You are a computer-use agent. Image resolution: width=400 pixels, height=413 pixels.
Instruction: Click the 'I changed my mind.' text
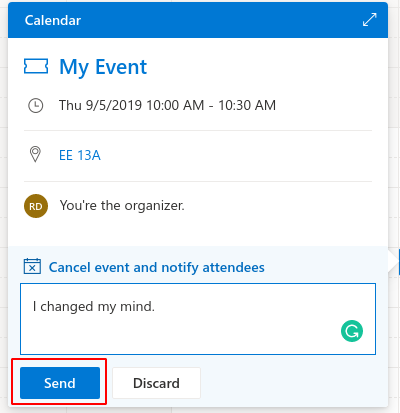(x=94, y=306)
